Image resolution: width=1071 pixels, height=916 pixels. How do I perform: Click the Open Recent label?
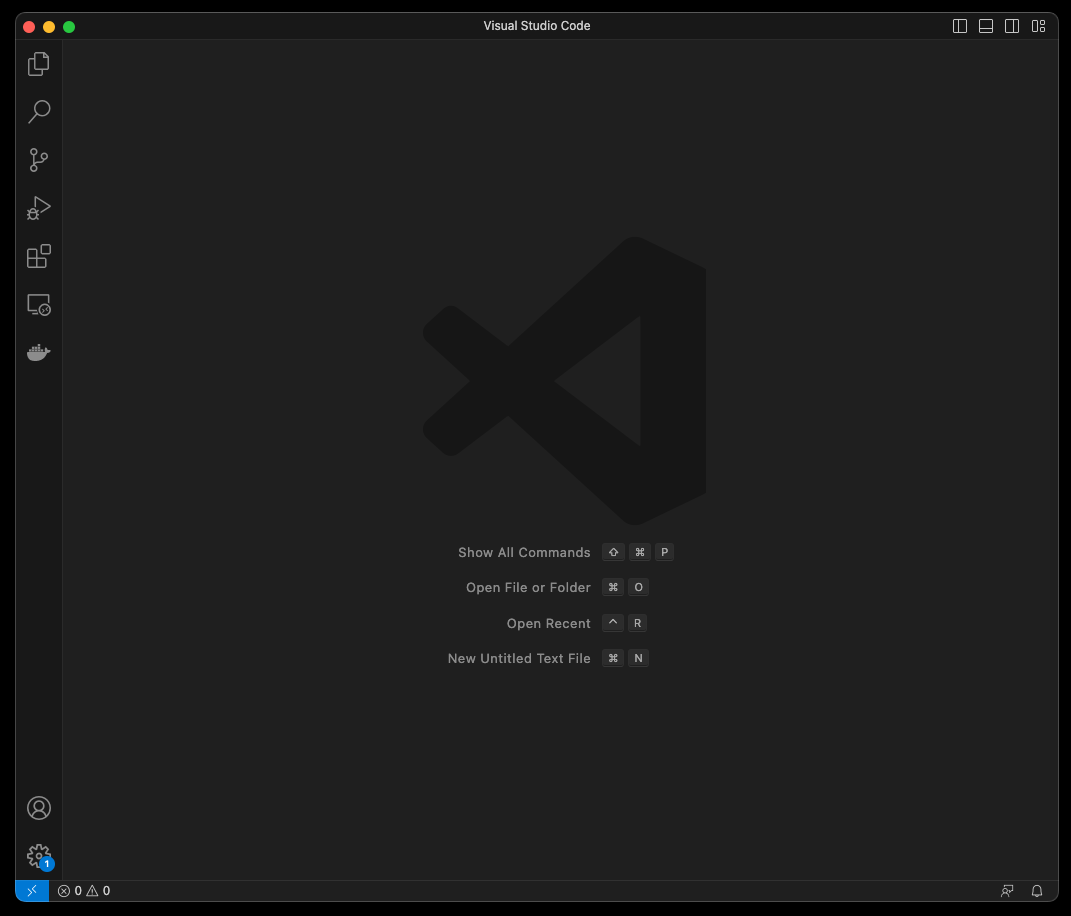pyautogui.click(x=548, y=624)
